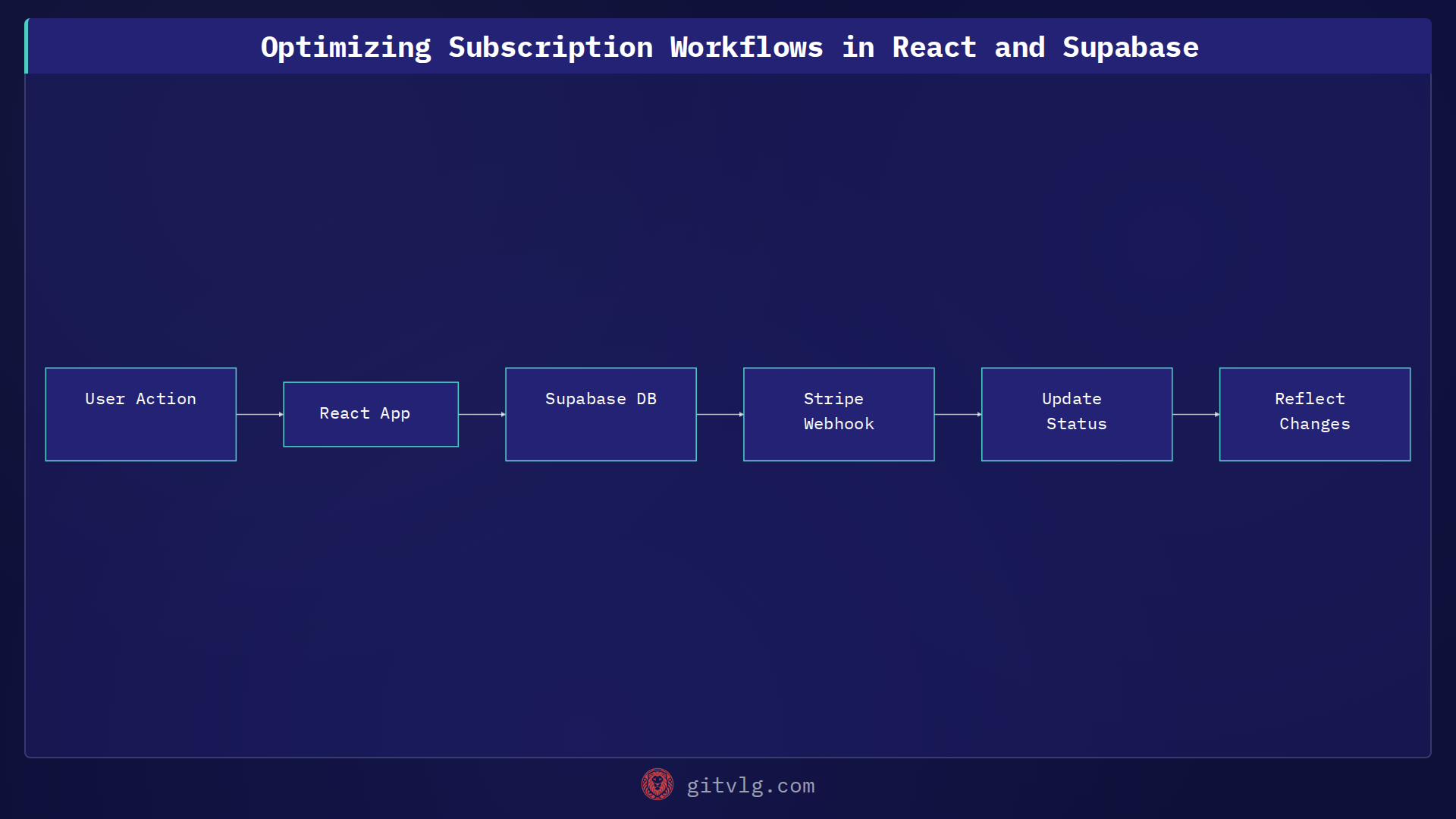Click the Reflect Changes box
Image resolution: width=1456 pixels, height=819 pixels.
[x=1315, y=414]
